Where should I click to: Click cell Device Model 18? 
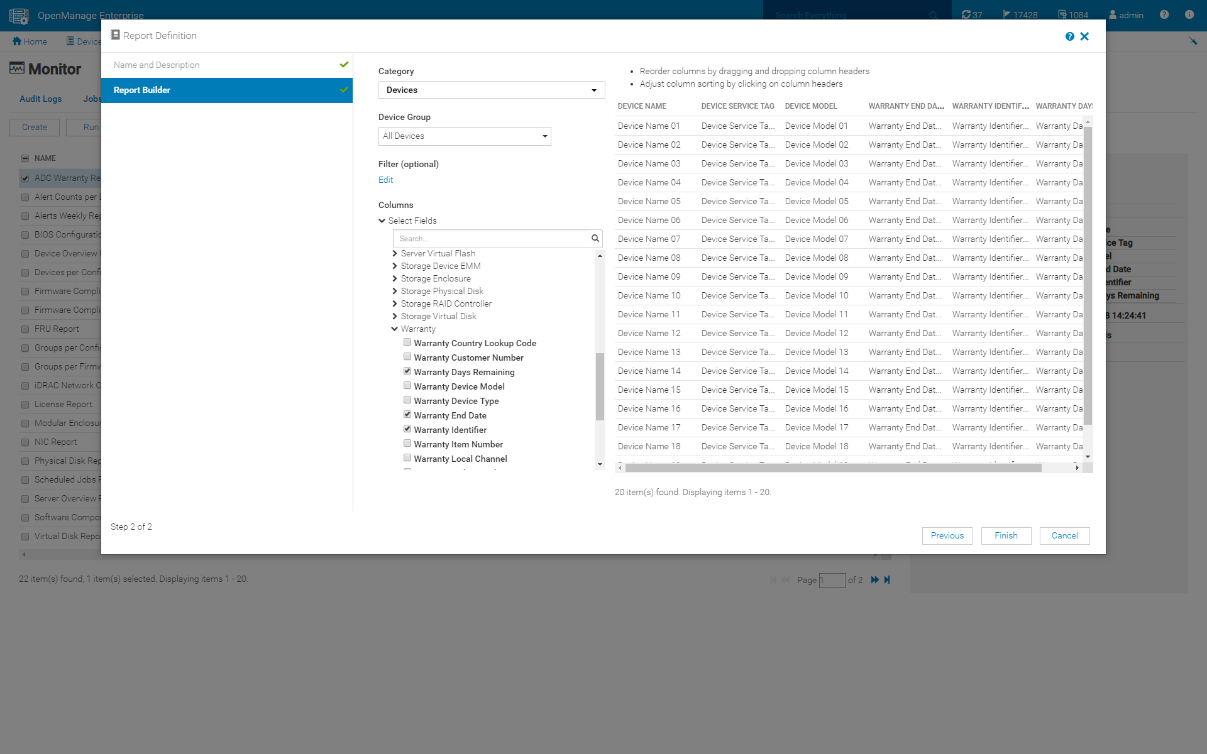(816, 446)
